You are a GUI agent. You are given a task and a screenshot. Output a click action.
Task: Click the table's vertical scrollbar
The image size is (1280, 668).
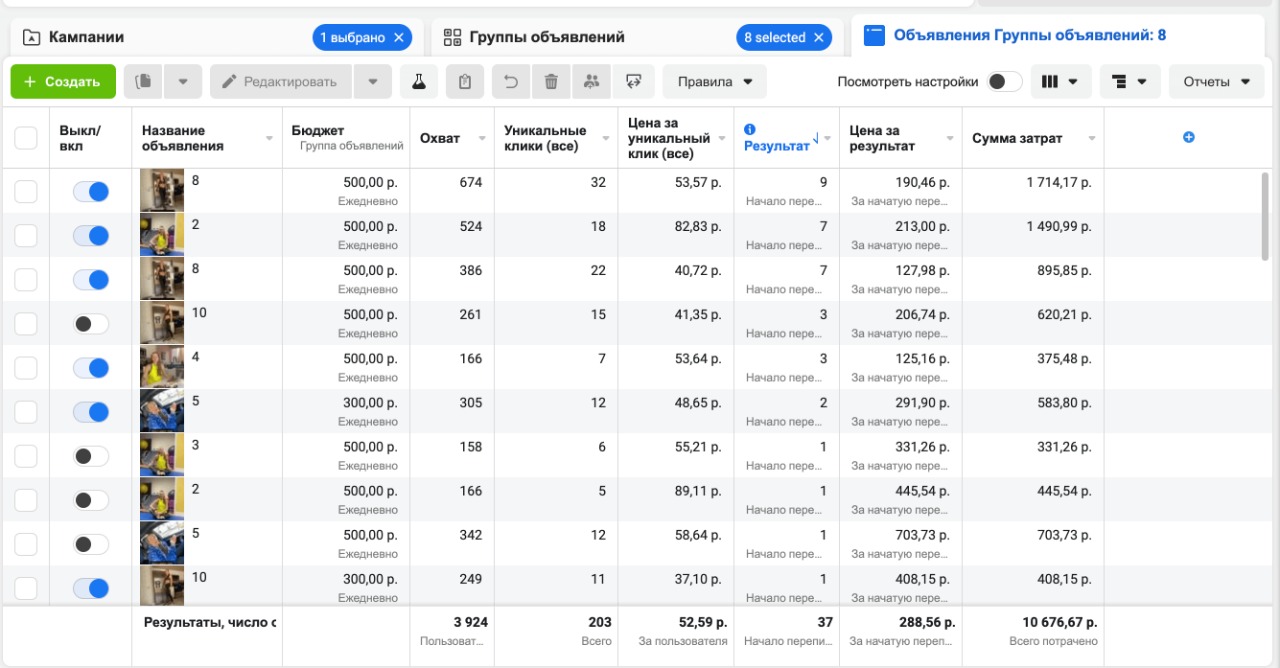coord(1264,215)
